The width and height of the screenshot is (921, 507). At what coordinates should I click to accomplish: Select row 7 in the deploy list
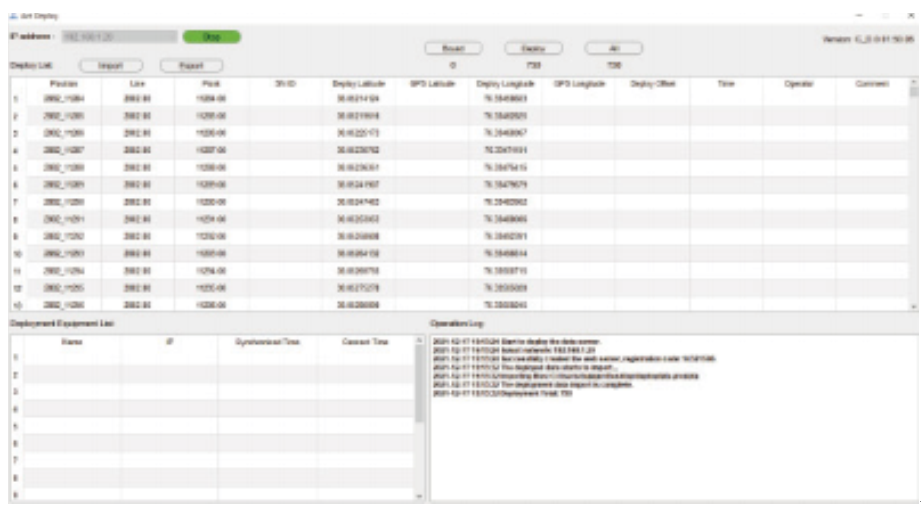pyautogui.click(x=459, y=202)
